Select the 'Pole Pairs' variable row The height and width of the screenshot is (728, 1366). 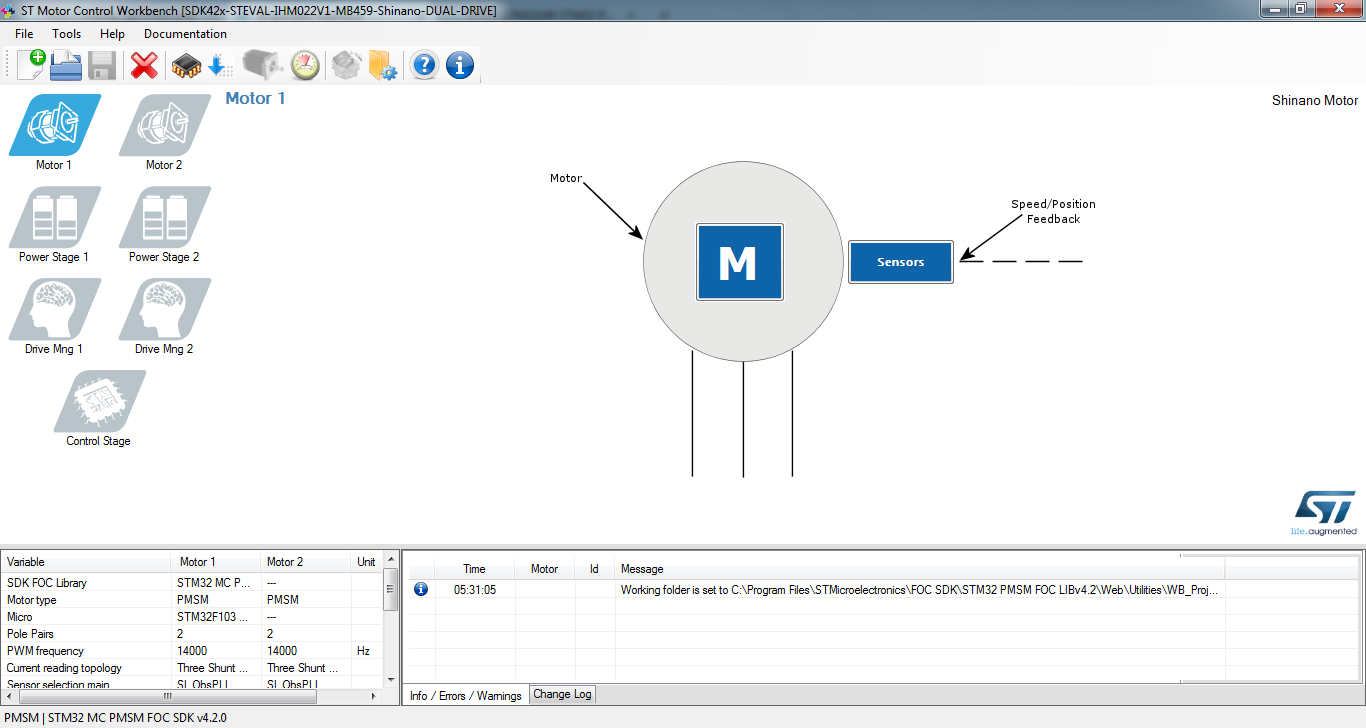point(192,634)
